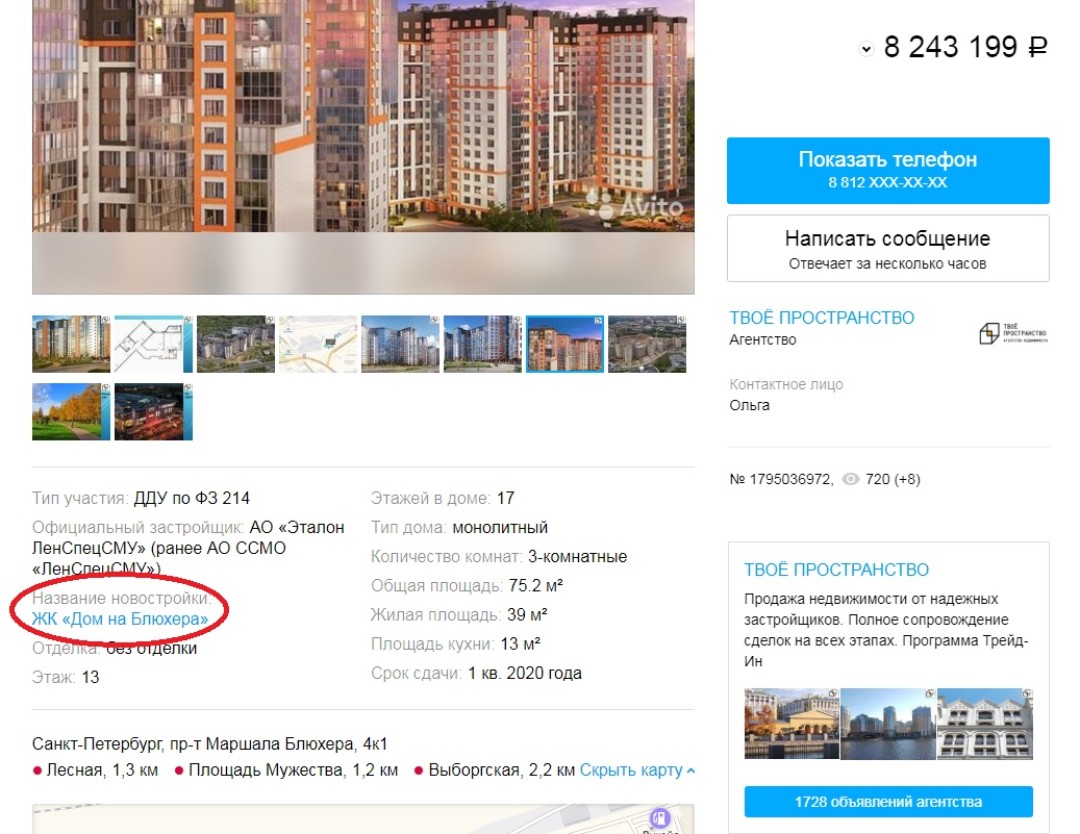The width and height of the screenshot is (1080, 834).
Task: Collapse the map with Скрыть карту
Action: click(637, 770)
